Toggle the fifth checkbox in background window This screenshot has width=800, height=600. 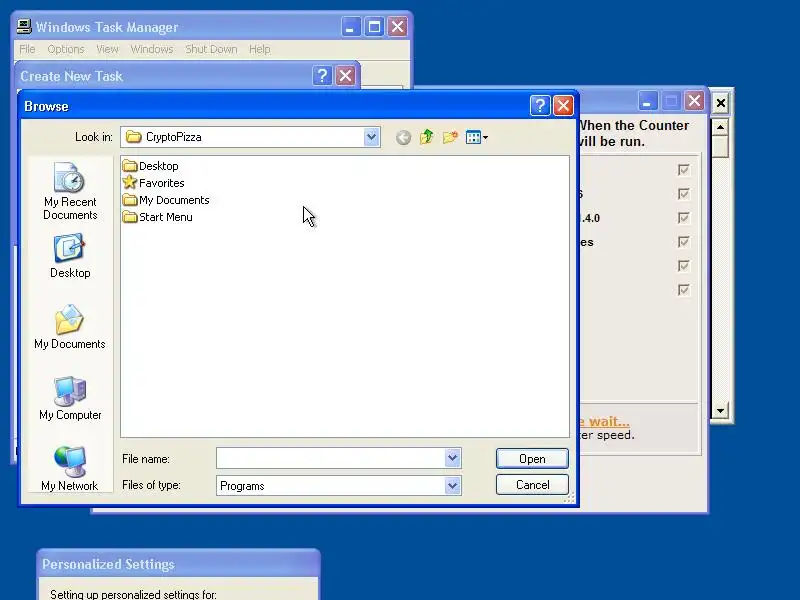click(684, 266)
